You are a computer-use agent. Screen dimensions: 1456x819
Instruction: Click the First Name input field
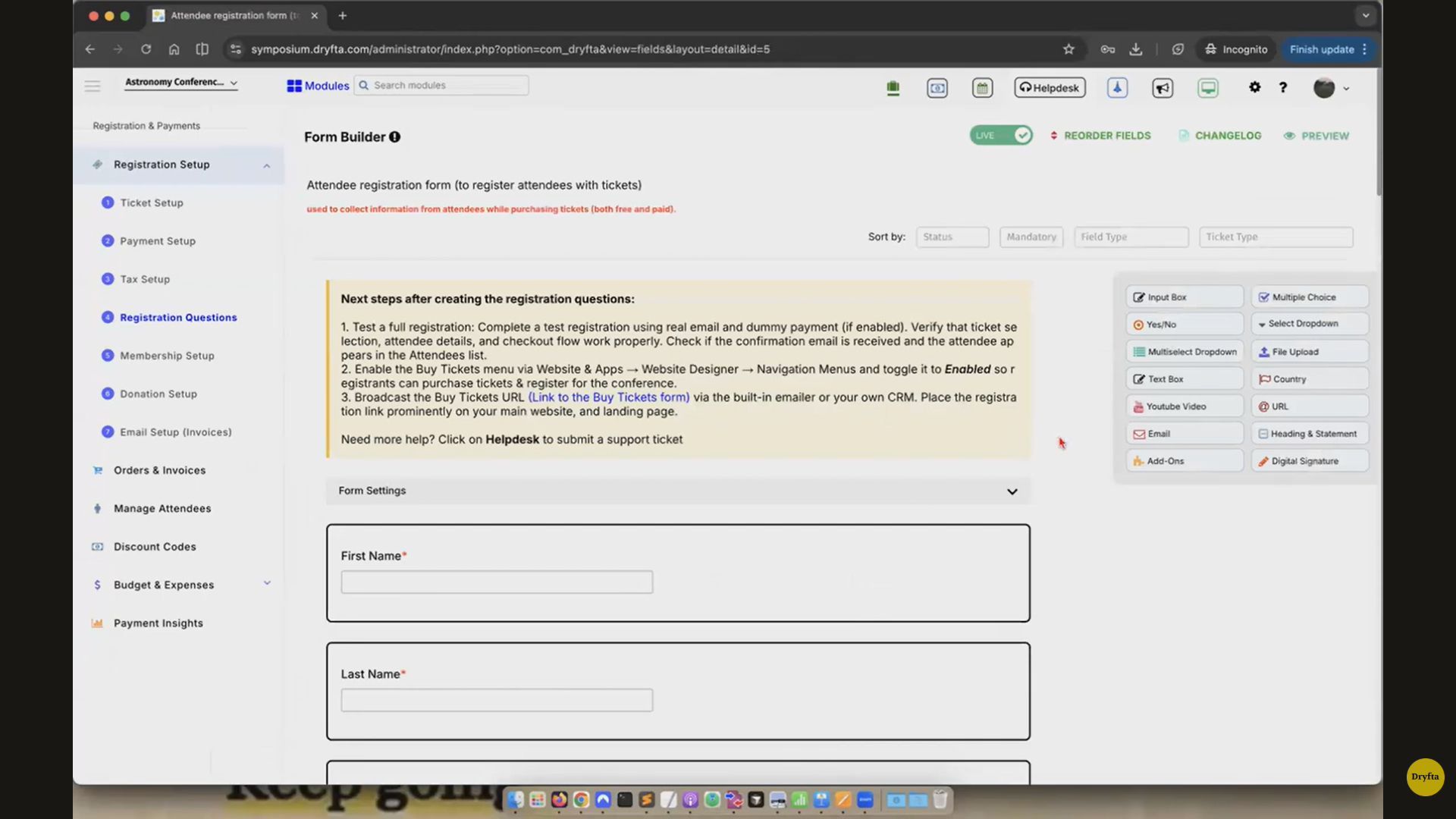pyautogui.click(x=497, y=582)
